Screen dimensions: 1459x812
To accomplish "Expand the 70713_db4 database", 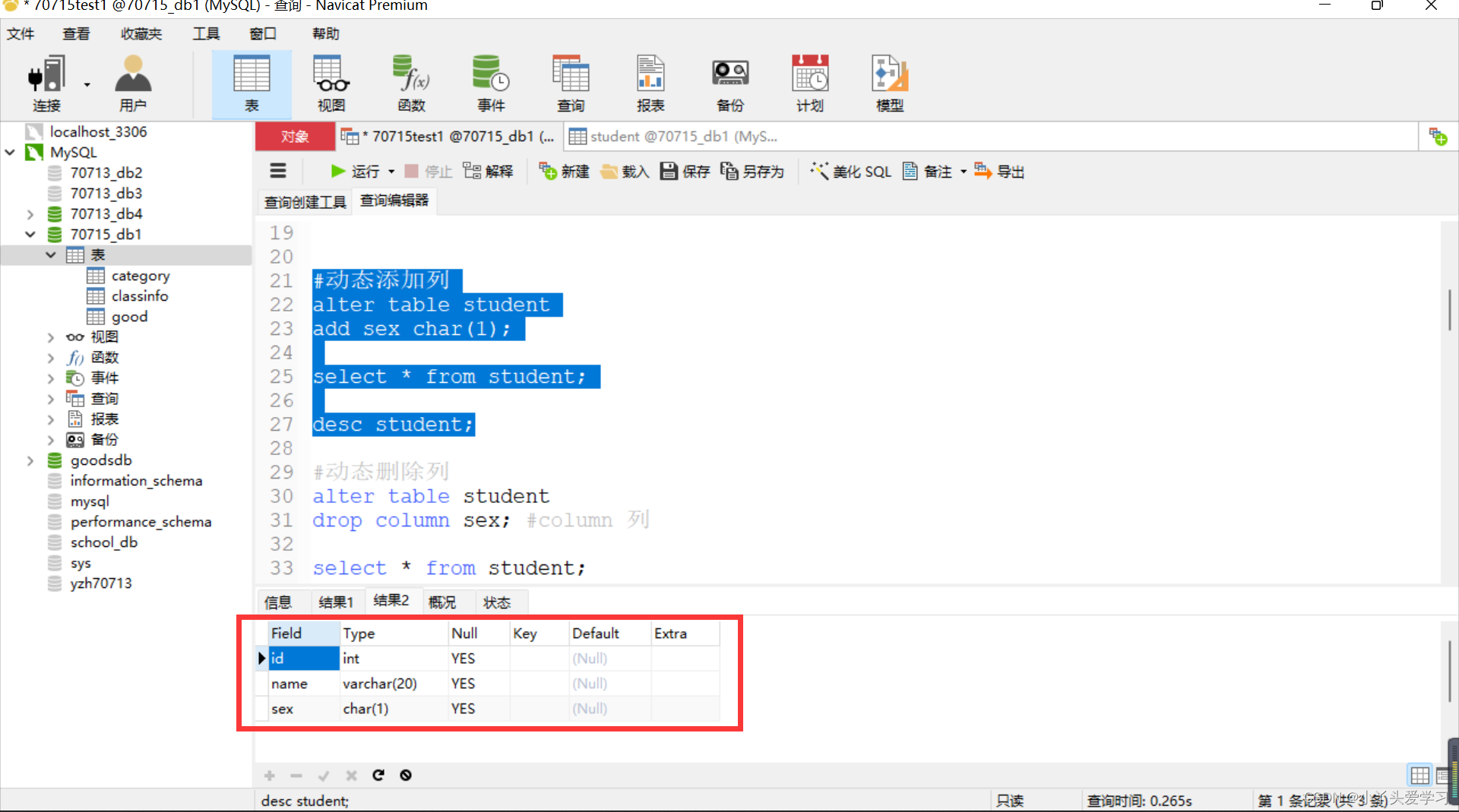I will [30, 214].
